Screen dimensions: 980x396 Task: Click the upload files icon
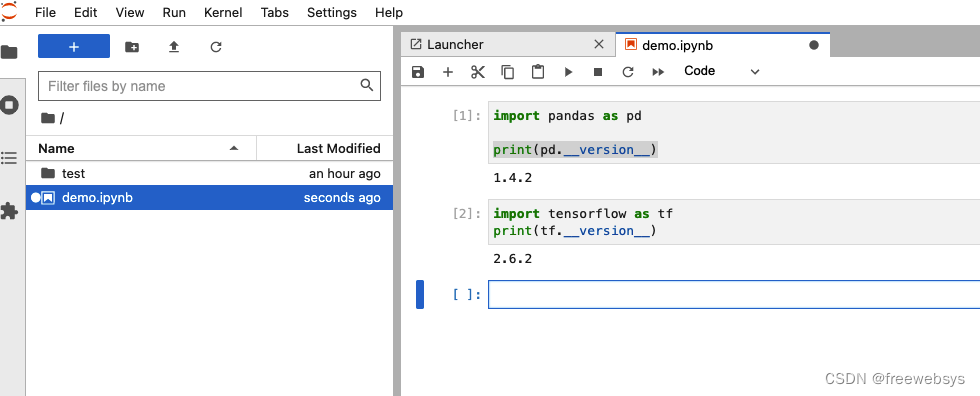click(174, 47)
